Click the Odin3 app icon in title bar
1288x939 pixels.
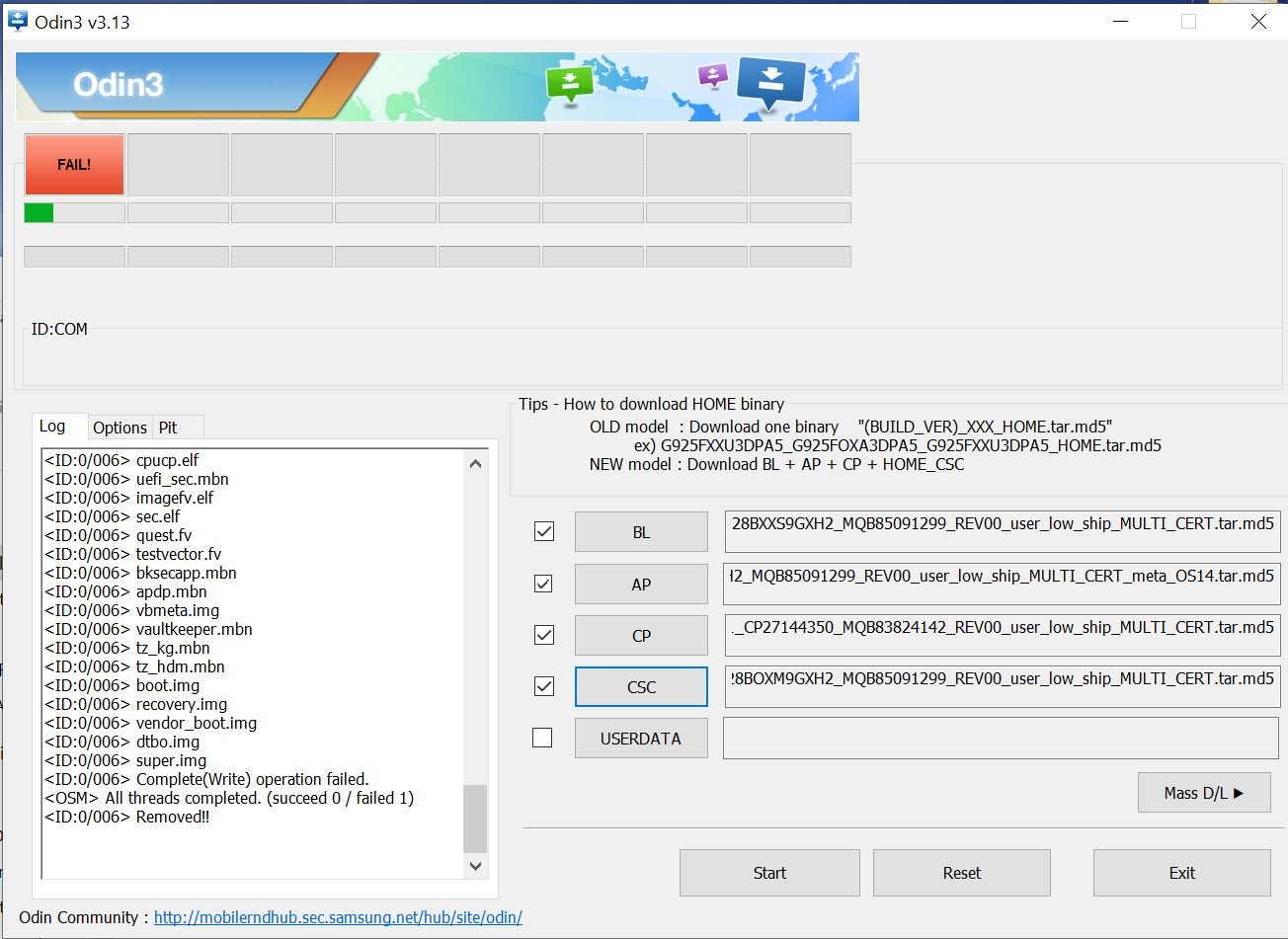[17, 21]
